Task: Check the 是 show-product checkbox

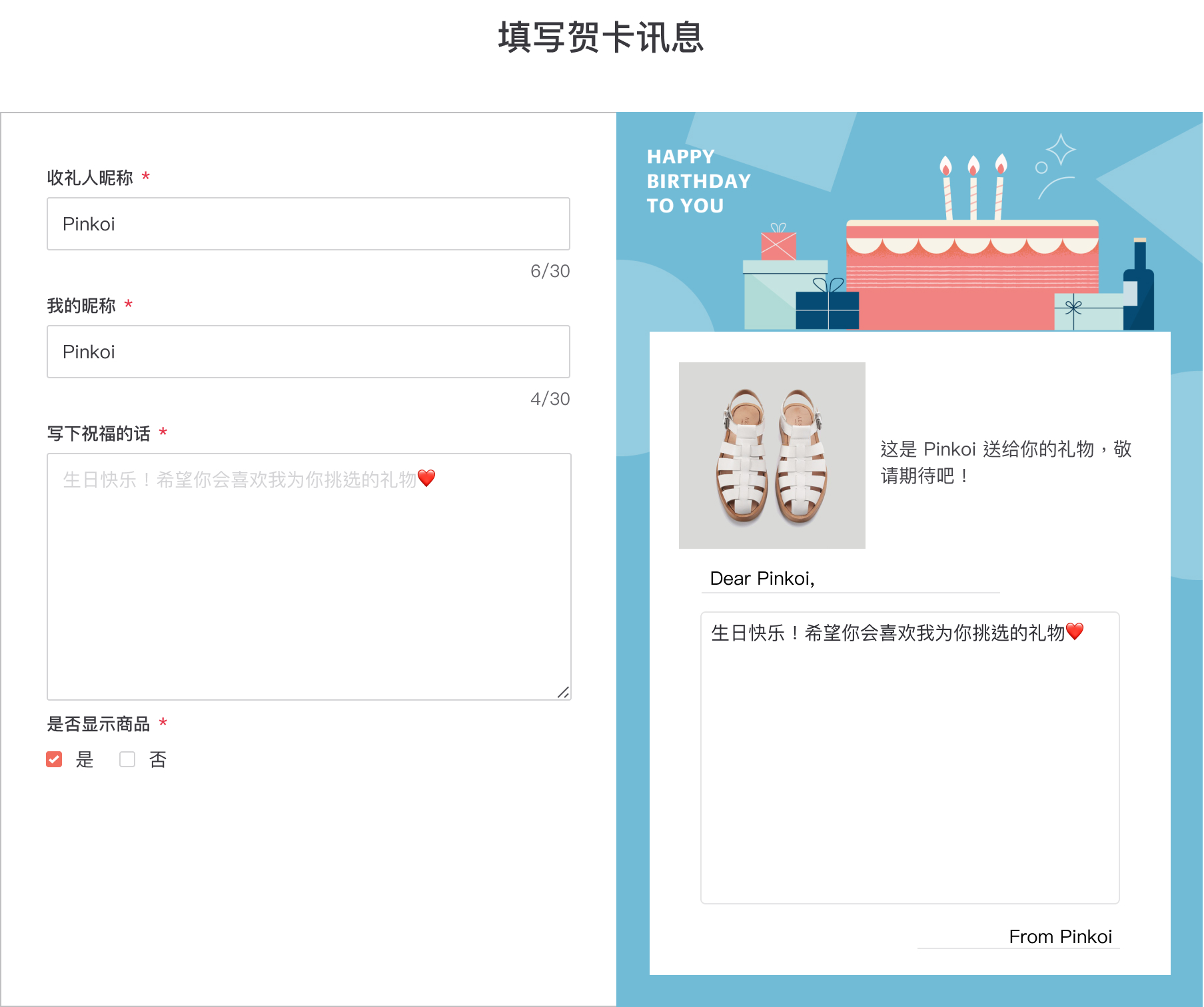Action: (x=54, y=759)
